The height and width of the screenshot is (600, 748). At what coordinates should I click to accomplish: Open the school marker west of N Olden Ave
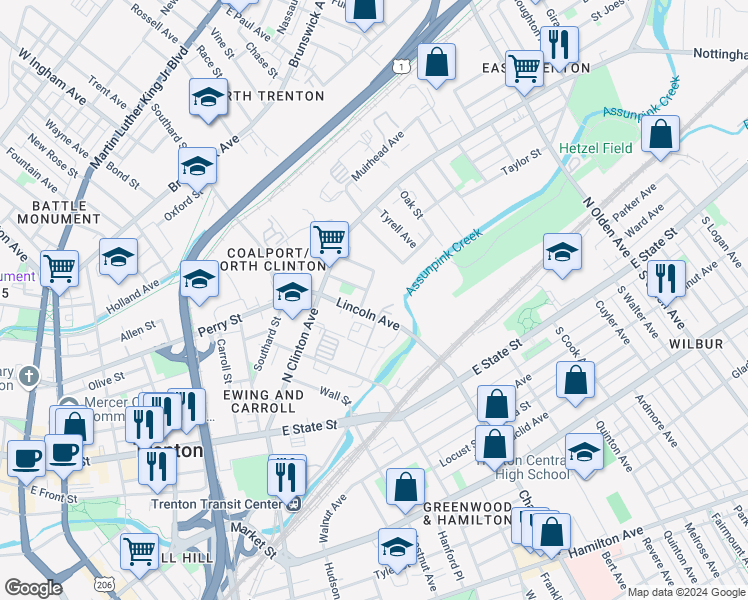coord(562,253)
